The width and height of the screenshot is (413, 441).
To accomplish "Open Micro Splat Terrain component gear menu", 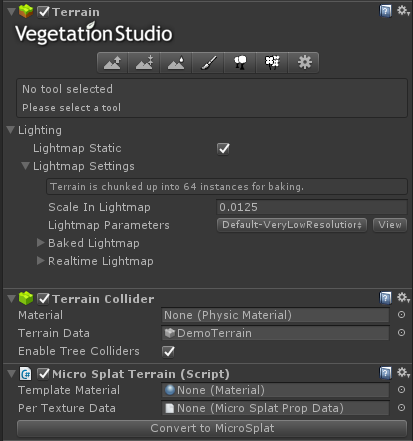I will coord(403,372).
